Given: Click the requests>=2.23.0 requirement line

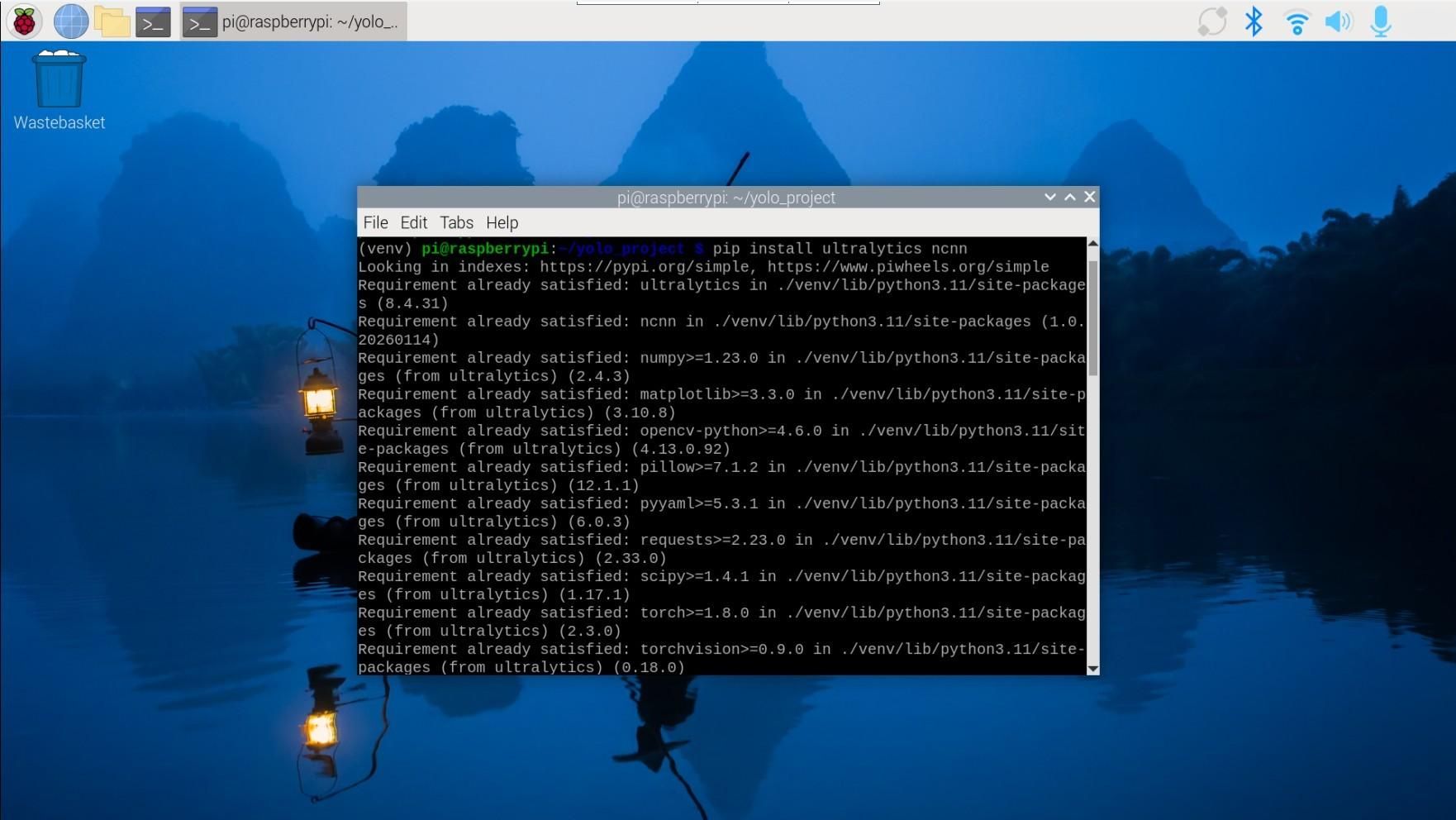Looking at the screenshot, I should (721, 549).
